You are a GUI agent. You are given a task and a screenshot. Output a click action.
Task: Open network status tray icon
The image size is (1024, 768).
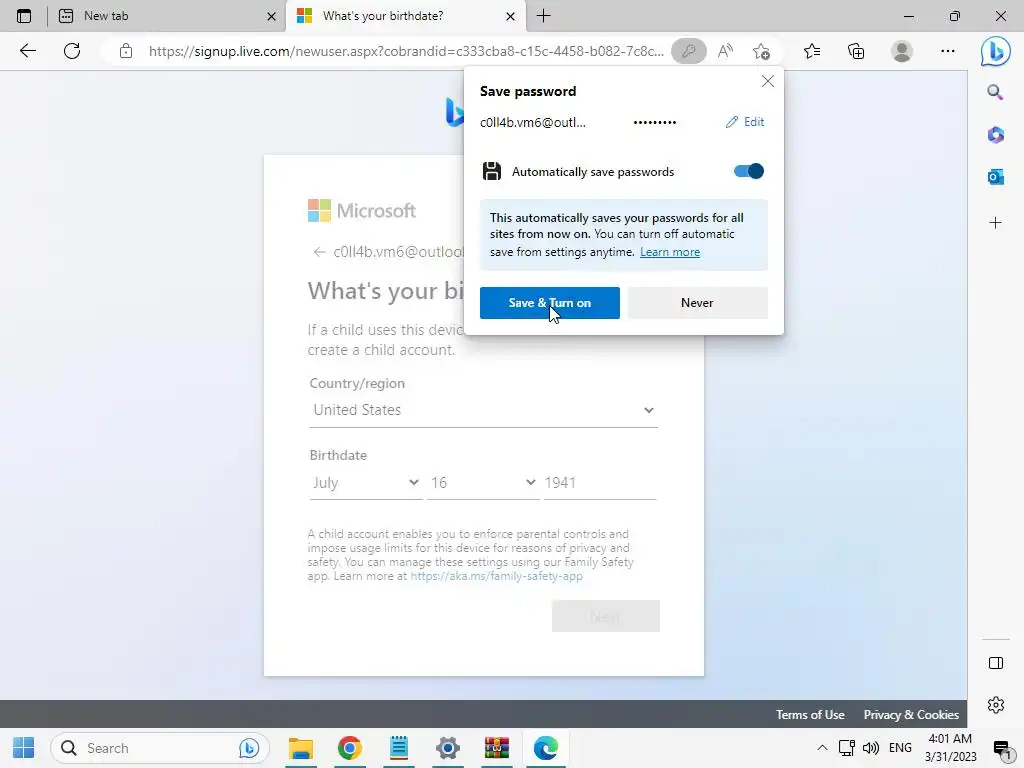tap(846, 748)
